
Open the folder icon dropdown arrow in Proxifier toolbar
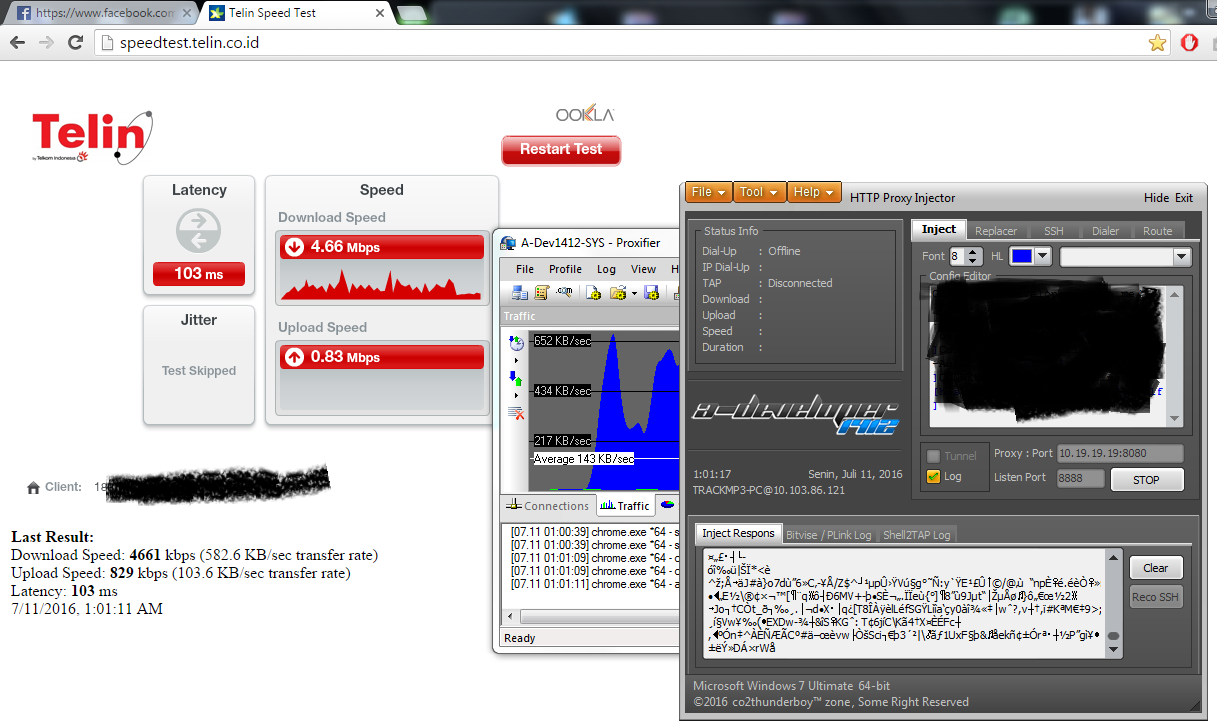click(634, 294)
